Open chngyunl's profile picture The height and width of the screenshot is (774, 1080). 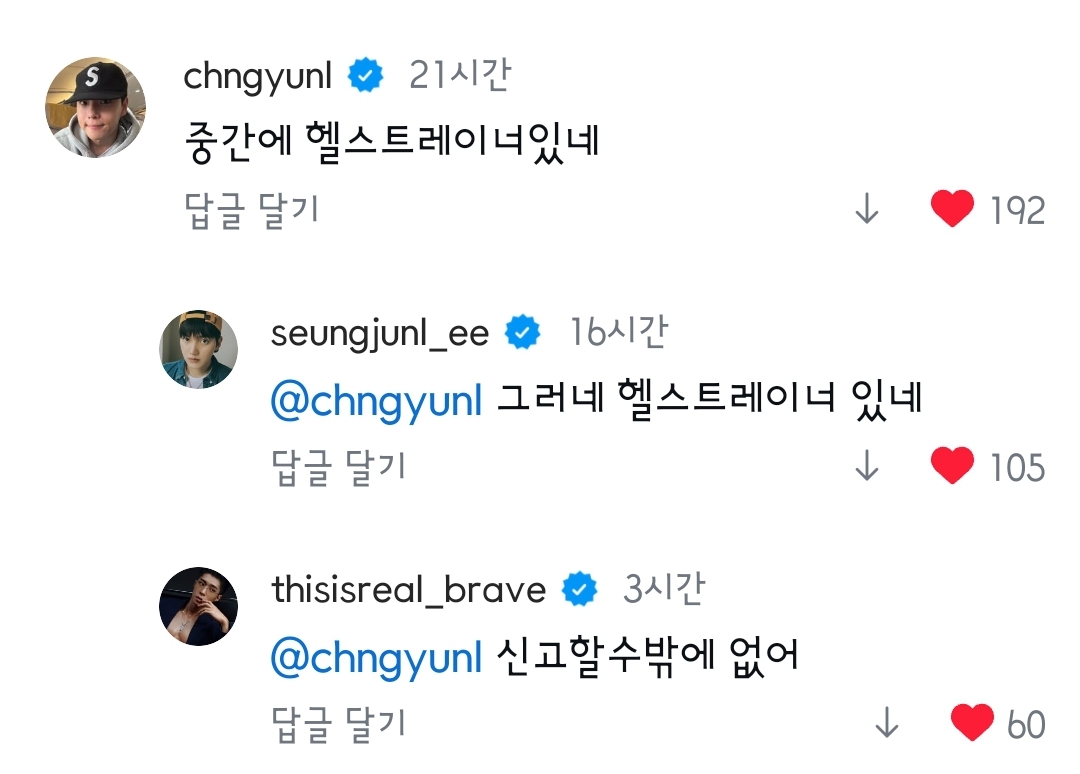97,107
